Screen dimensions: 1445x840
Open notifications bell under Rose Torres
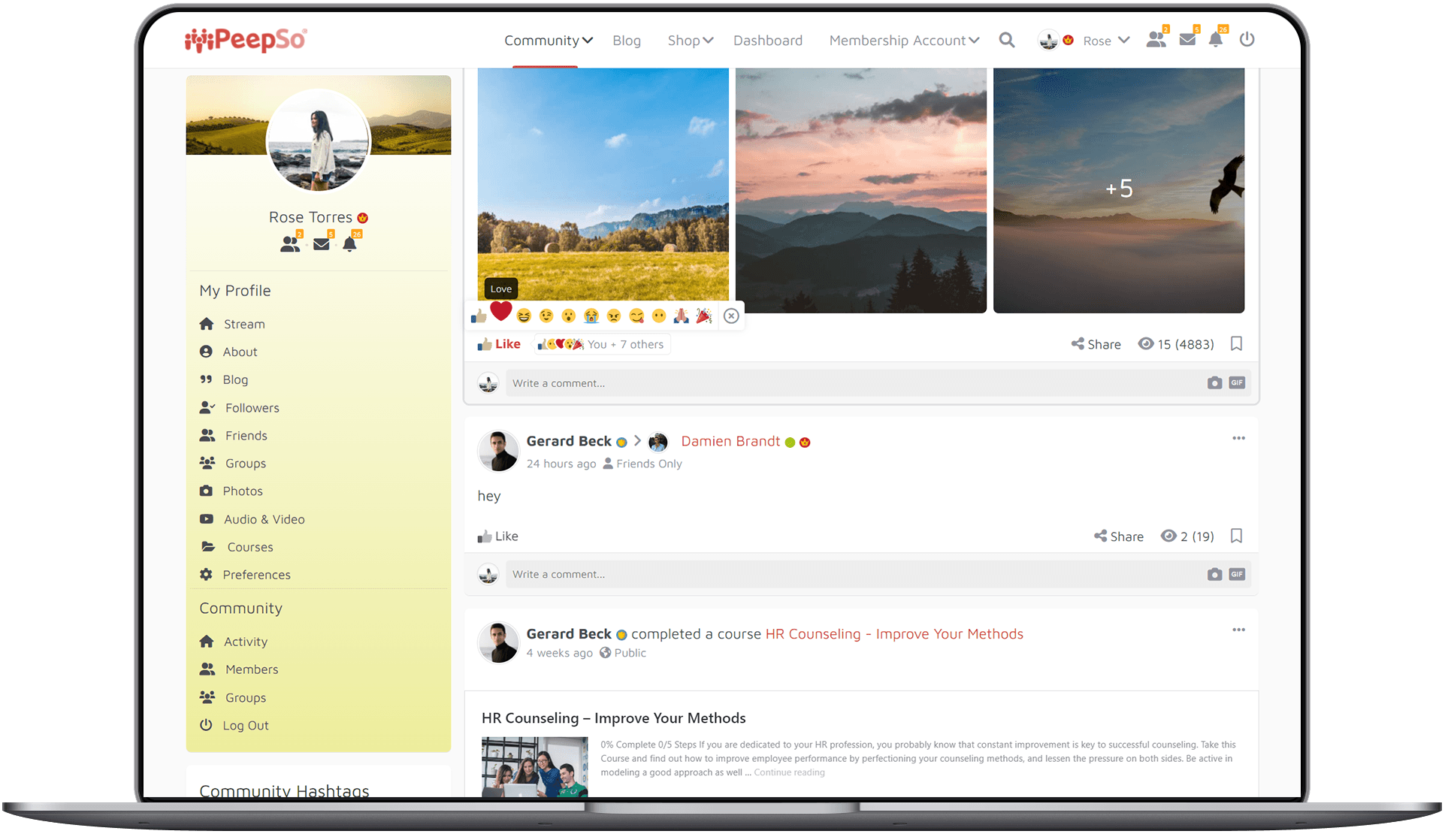click(350, 243)
